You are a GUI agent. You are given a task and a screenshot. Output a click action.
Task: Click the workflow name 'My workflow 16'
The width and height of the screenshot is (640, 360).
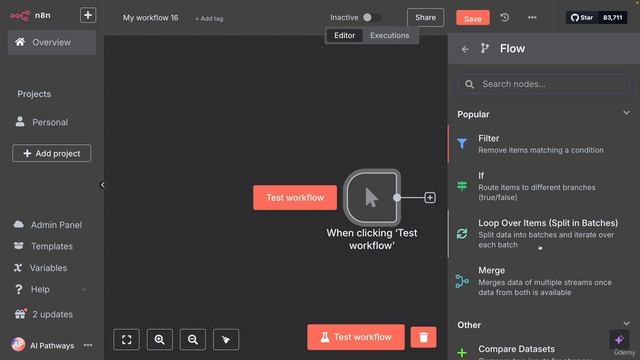151,18
